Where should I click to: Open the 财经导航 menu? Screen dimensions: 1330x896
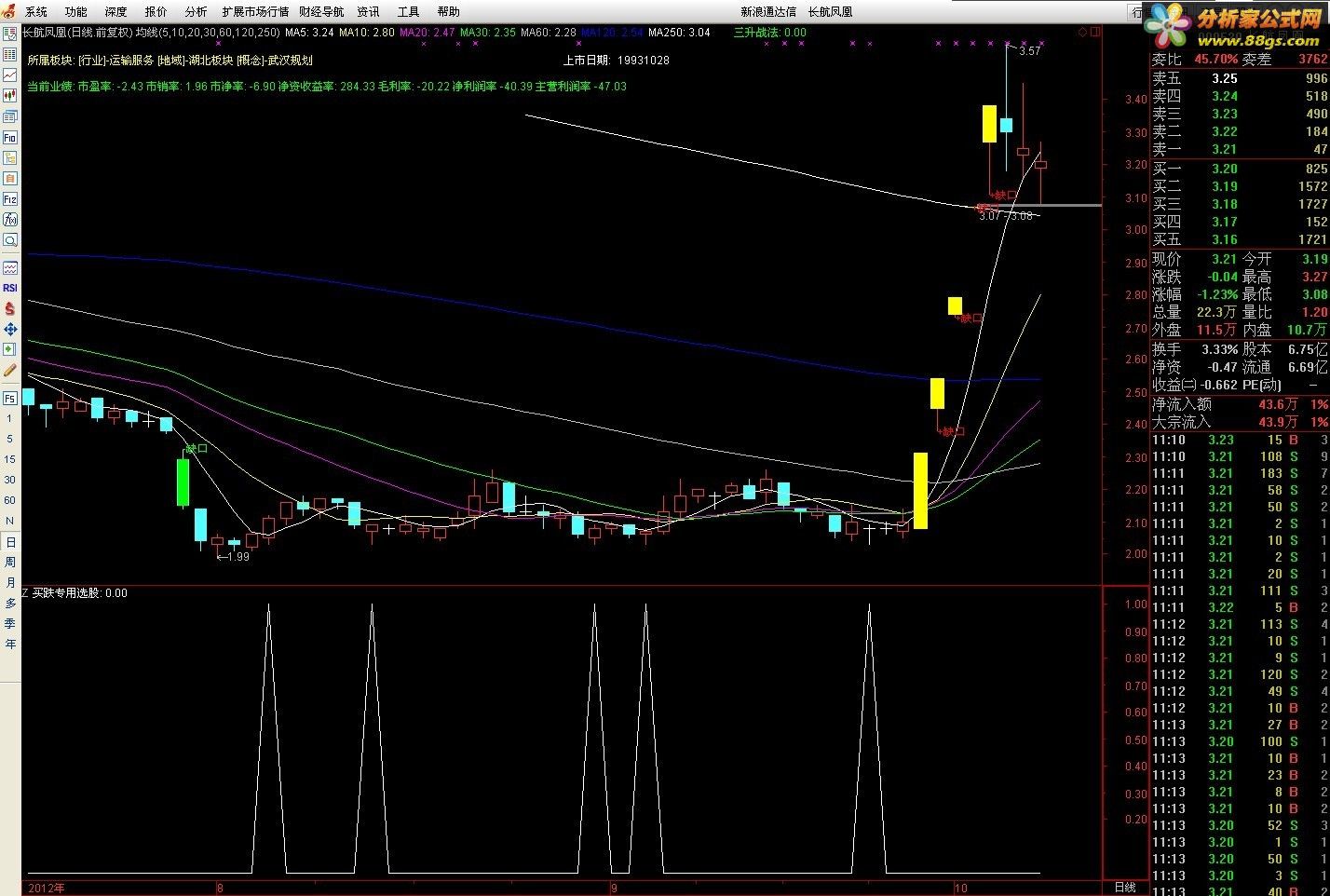(x=321, y=12)
